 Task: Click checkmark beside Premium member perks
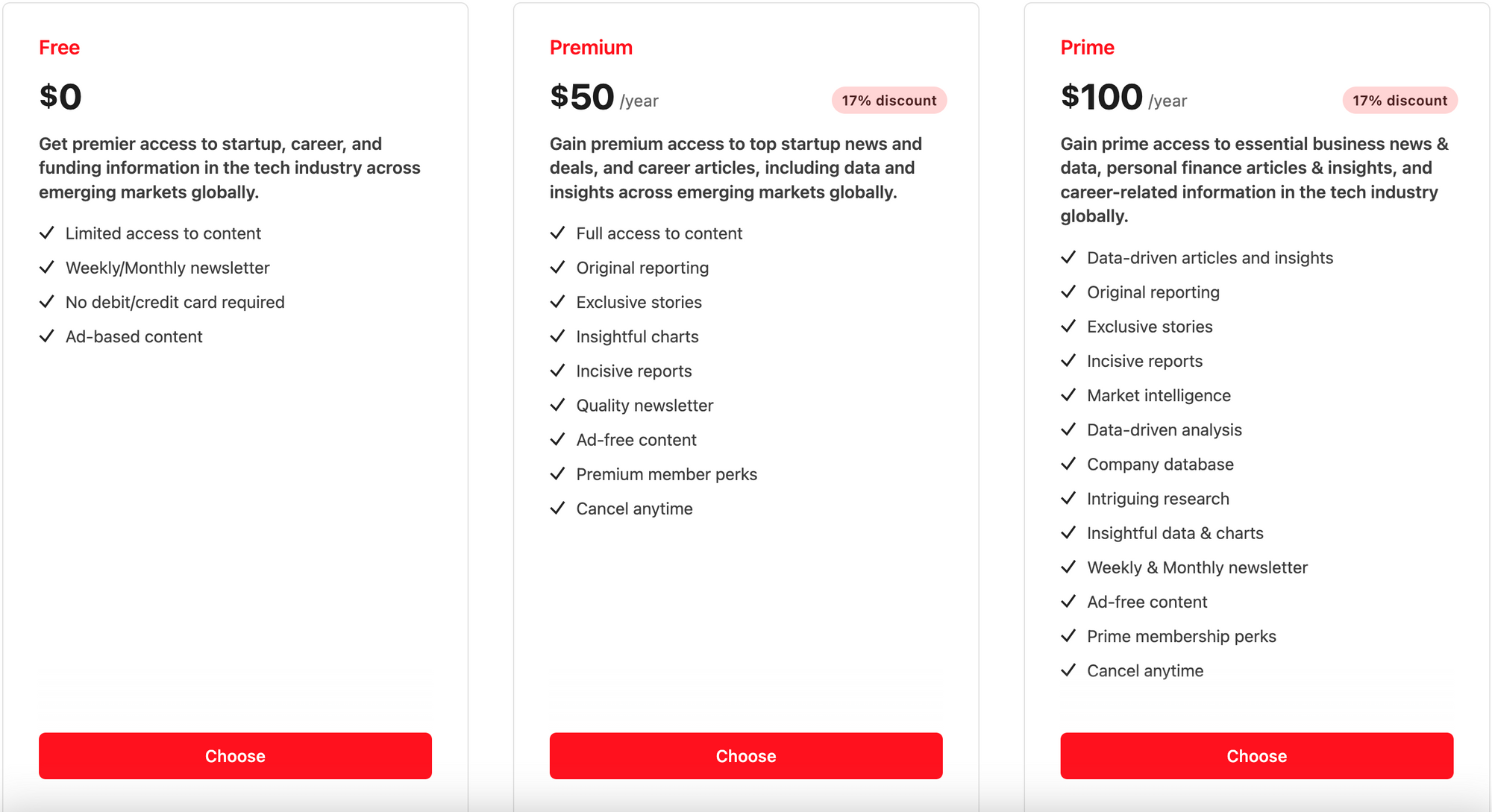(x=557, y=474)
